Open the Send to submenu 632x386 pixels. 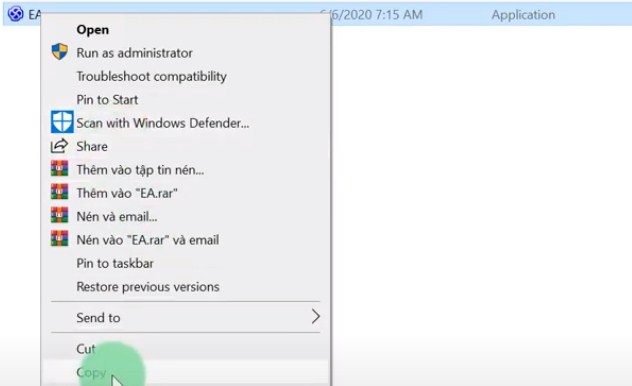[185, 318]
